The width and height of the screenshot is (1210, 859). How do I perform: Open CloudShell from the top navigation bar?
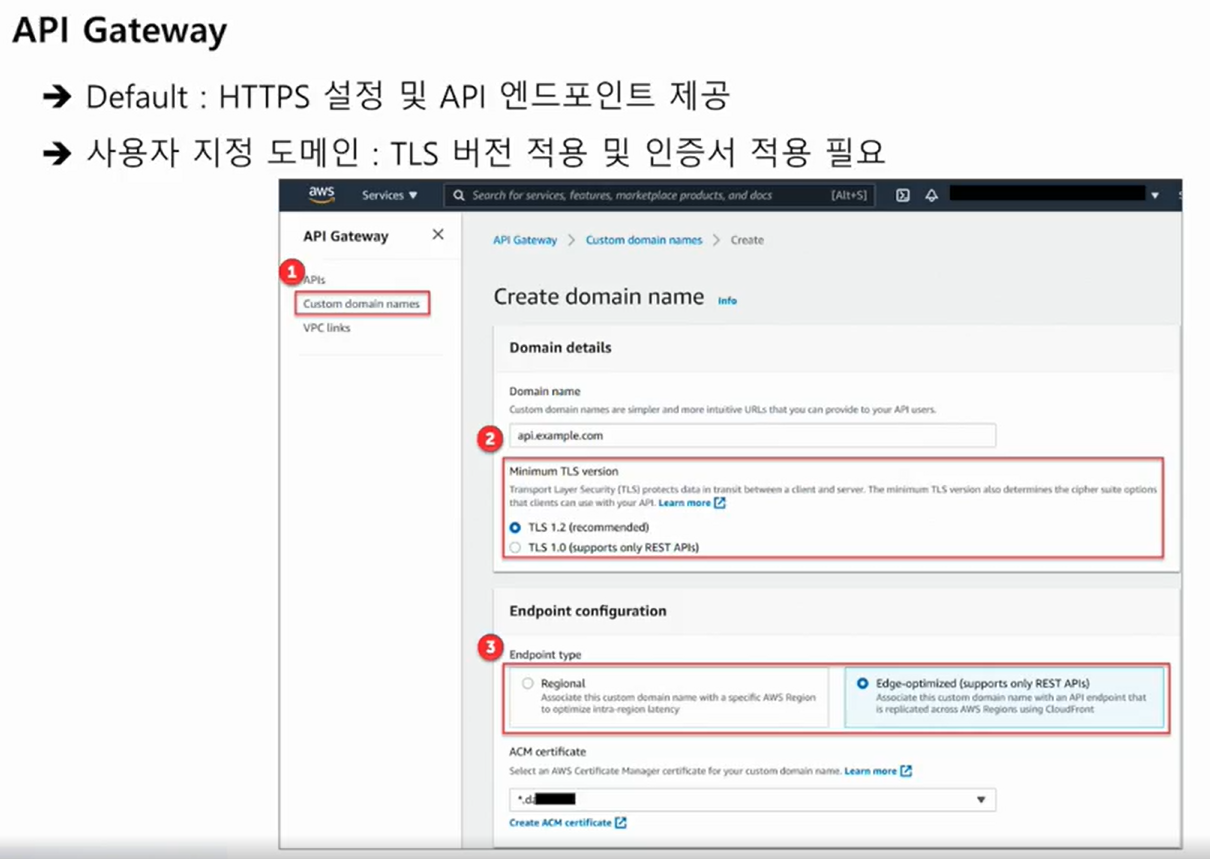903,195
